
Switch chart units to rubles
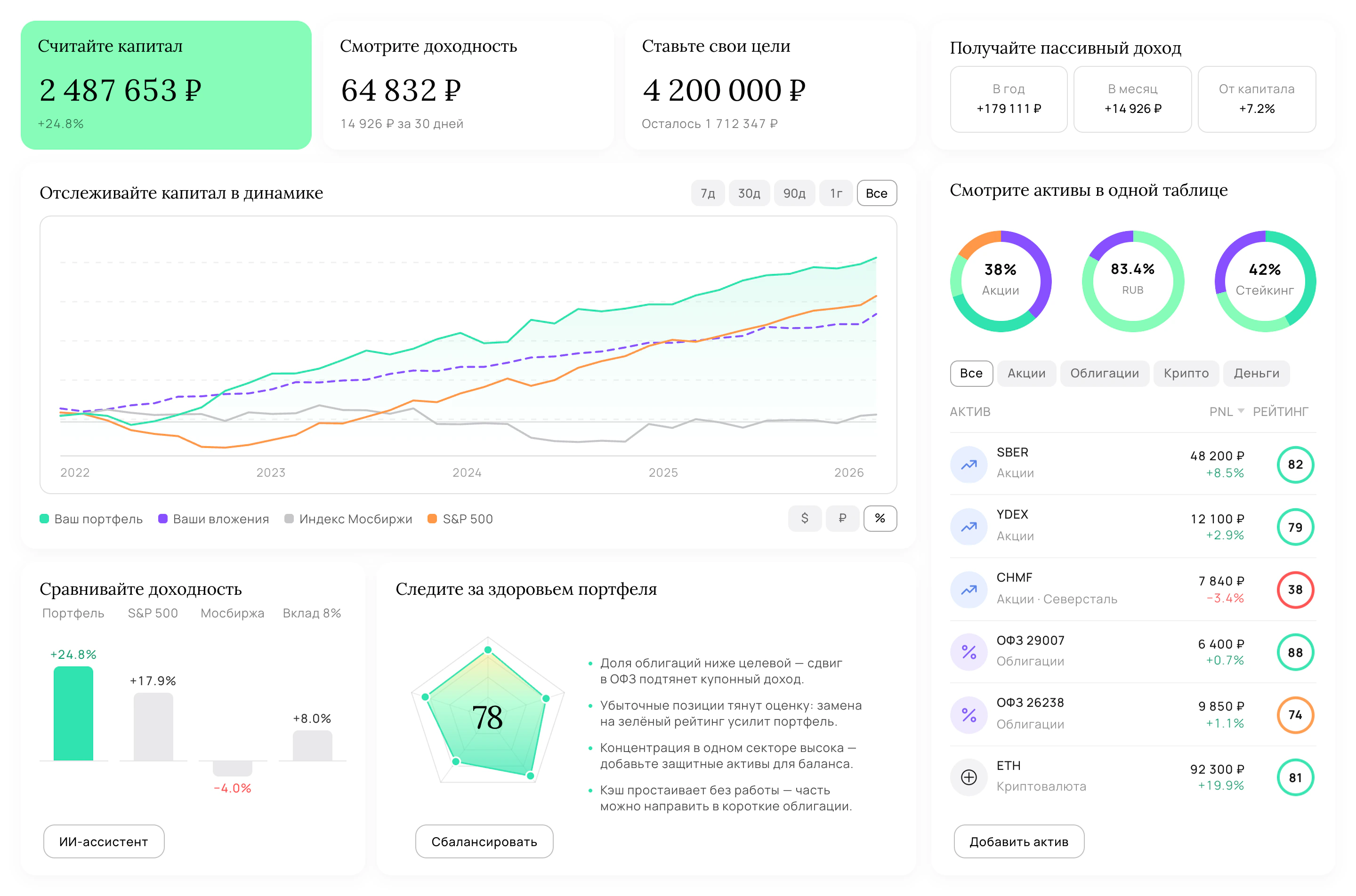pos(842,518)
